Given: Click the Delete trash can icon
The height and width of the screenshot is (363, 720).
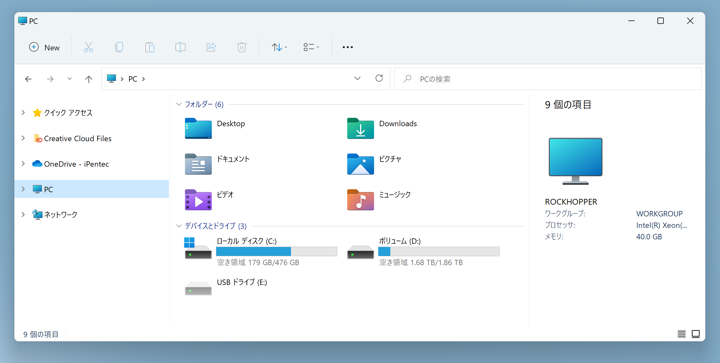Looking at the screenshot, I should [x=242, y=47].
